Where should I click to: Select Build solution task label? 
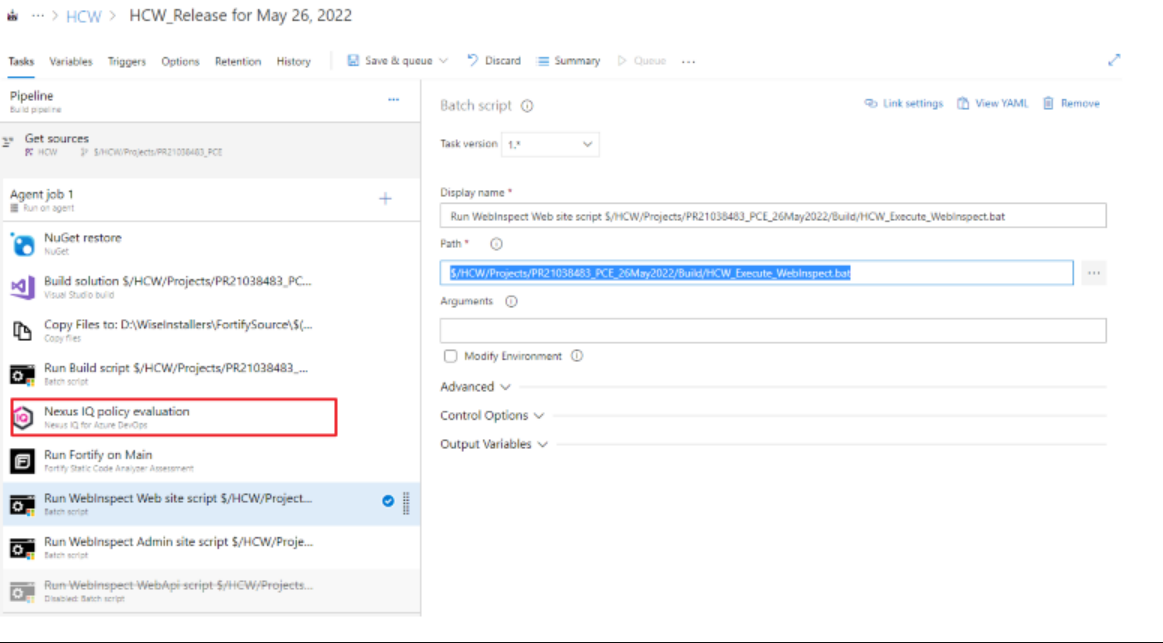click(x=177, y=281)
